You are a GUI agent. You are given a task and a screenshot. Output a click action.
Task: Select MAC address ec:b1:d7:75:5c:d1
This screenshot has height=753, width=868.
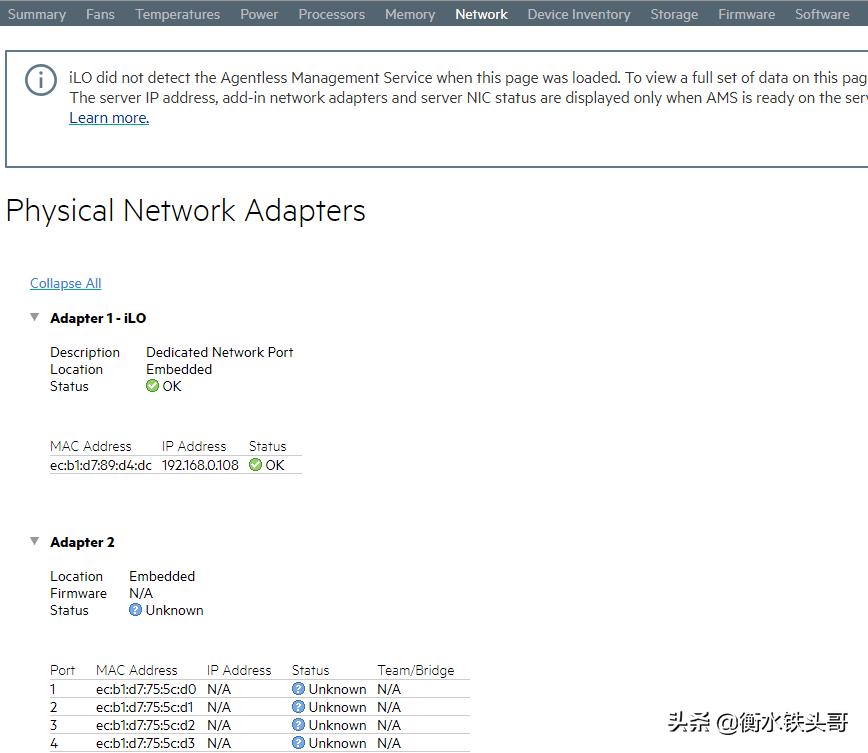(144, 707)
